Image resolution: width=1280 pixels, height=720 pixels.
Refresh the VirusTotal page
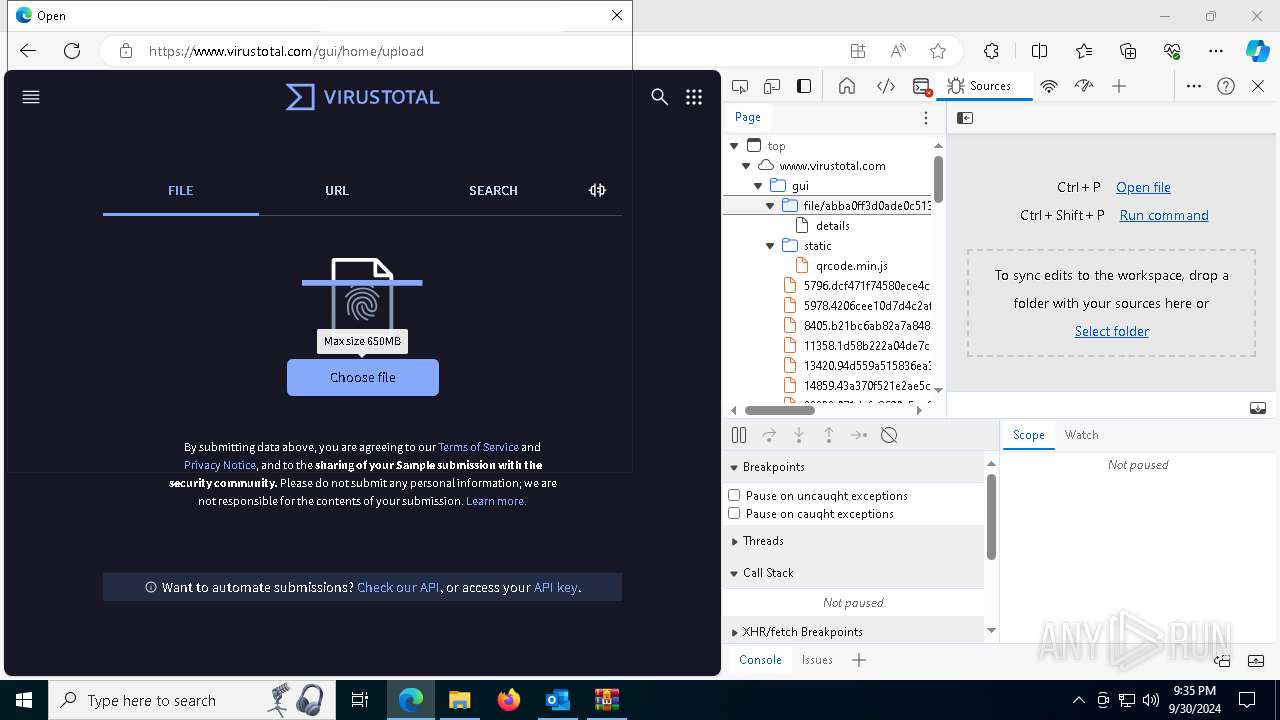(x=72, y=51)
